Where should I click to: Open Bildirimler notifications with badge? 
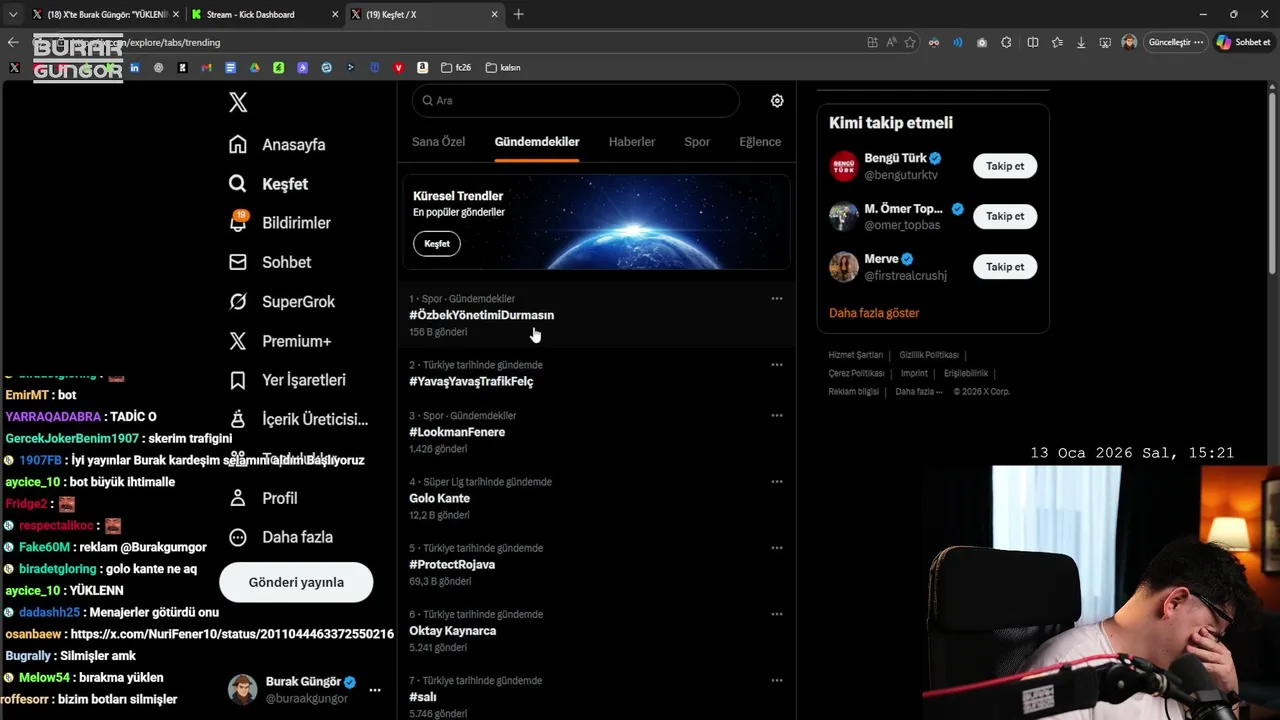click(x=279, y=223)
